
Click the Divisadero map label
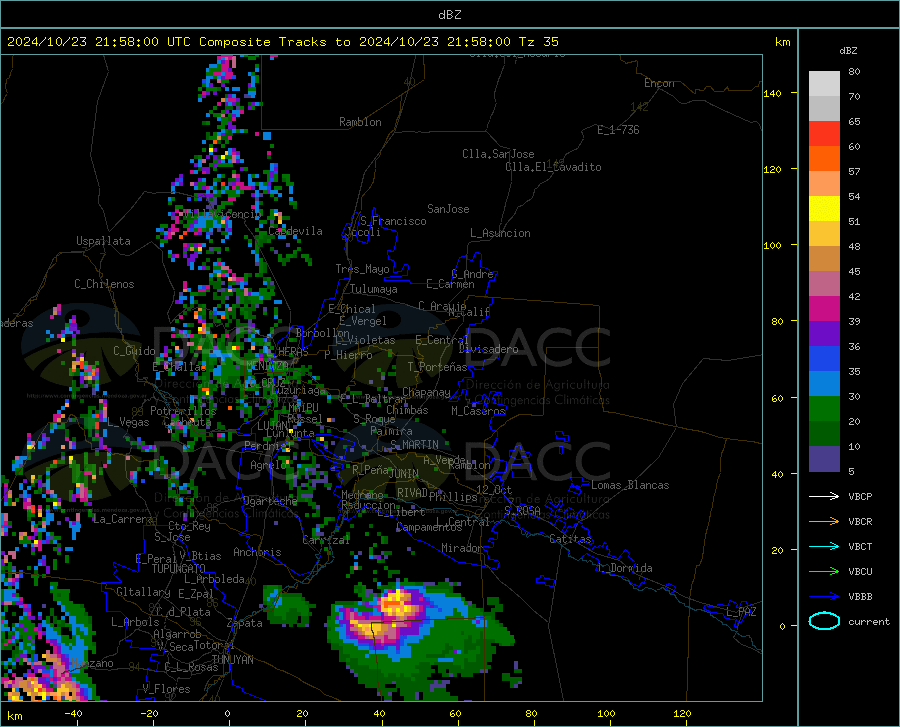[x=488, y=349]
